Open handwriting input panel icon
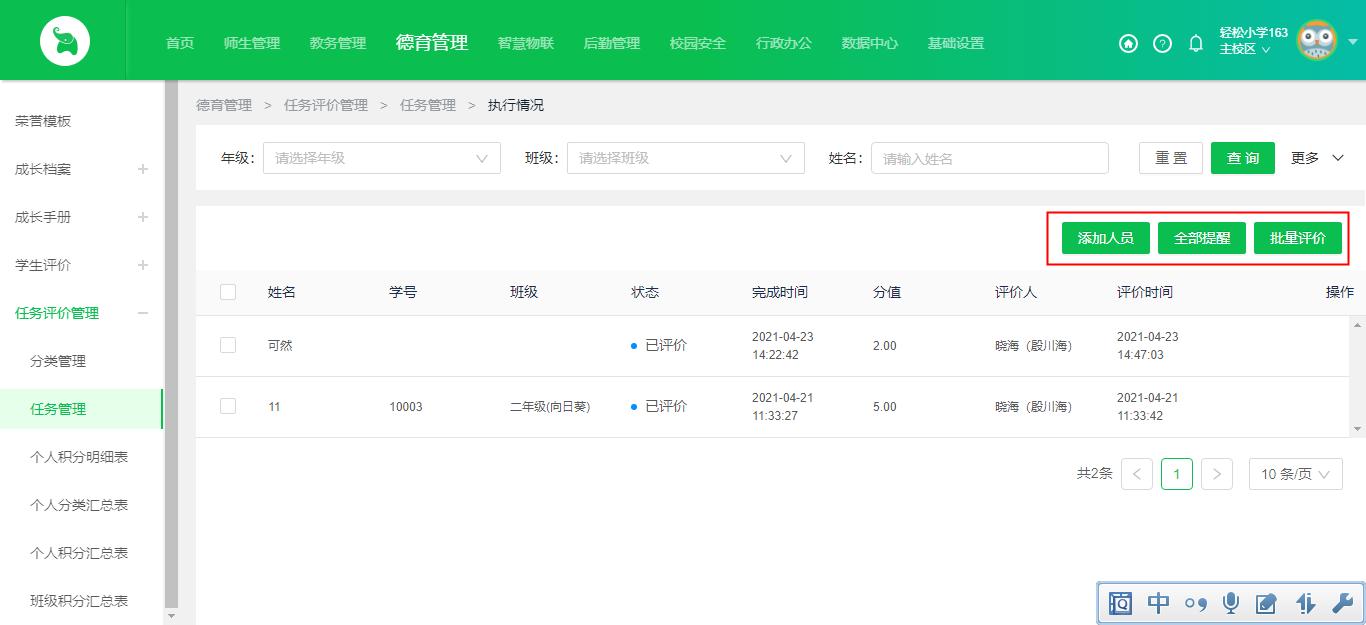Image resolution: width=1366 pixels, height=625 pixels. pyautogui.click(x=1267, y=603)
